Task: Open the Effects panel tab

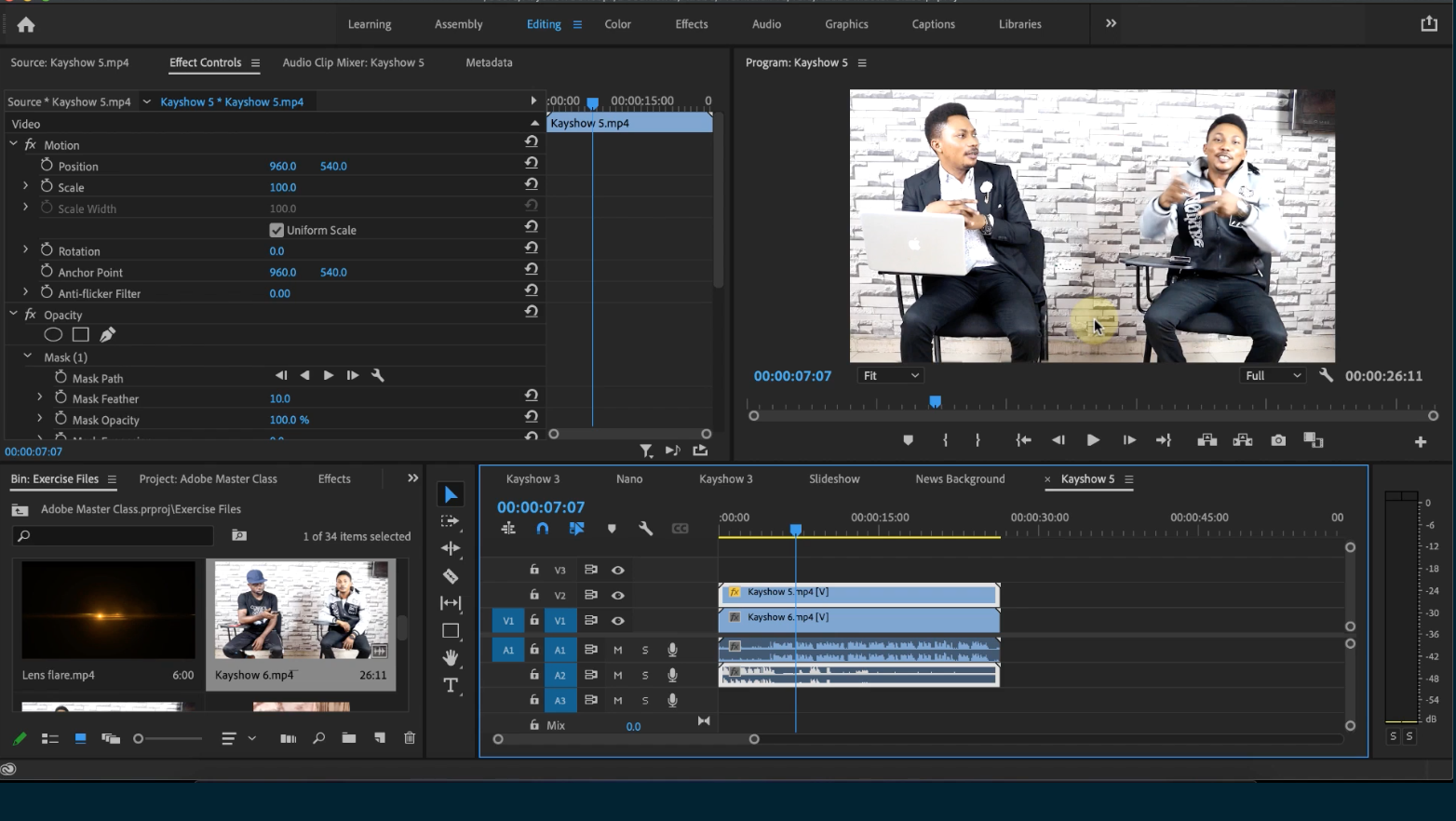Action: tap(334, 478)
